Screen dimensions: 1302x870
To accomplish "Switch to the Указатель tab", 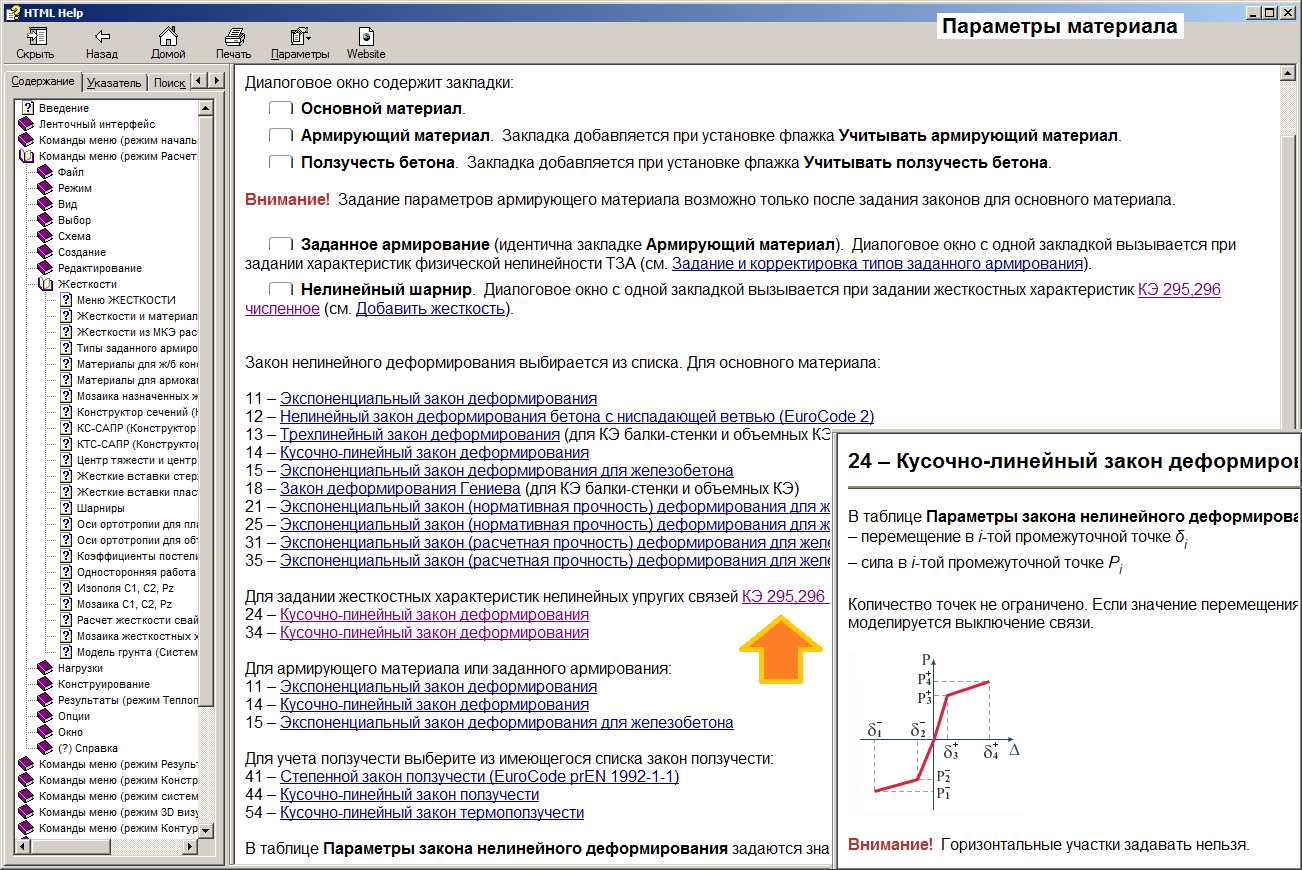I will [113, 83].
